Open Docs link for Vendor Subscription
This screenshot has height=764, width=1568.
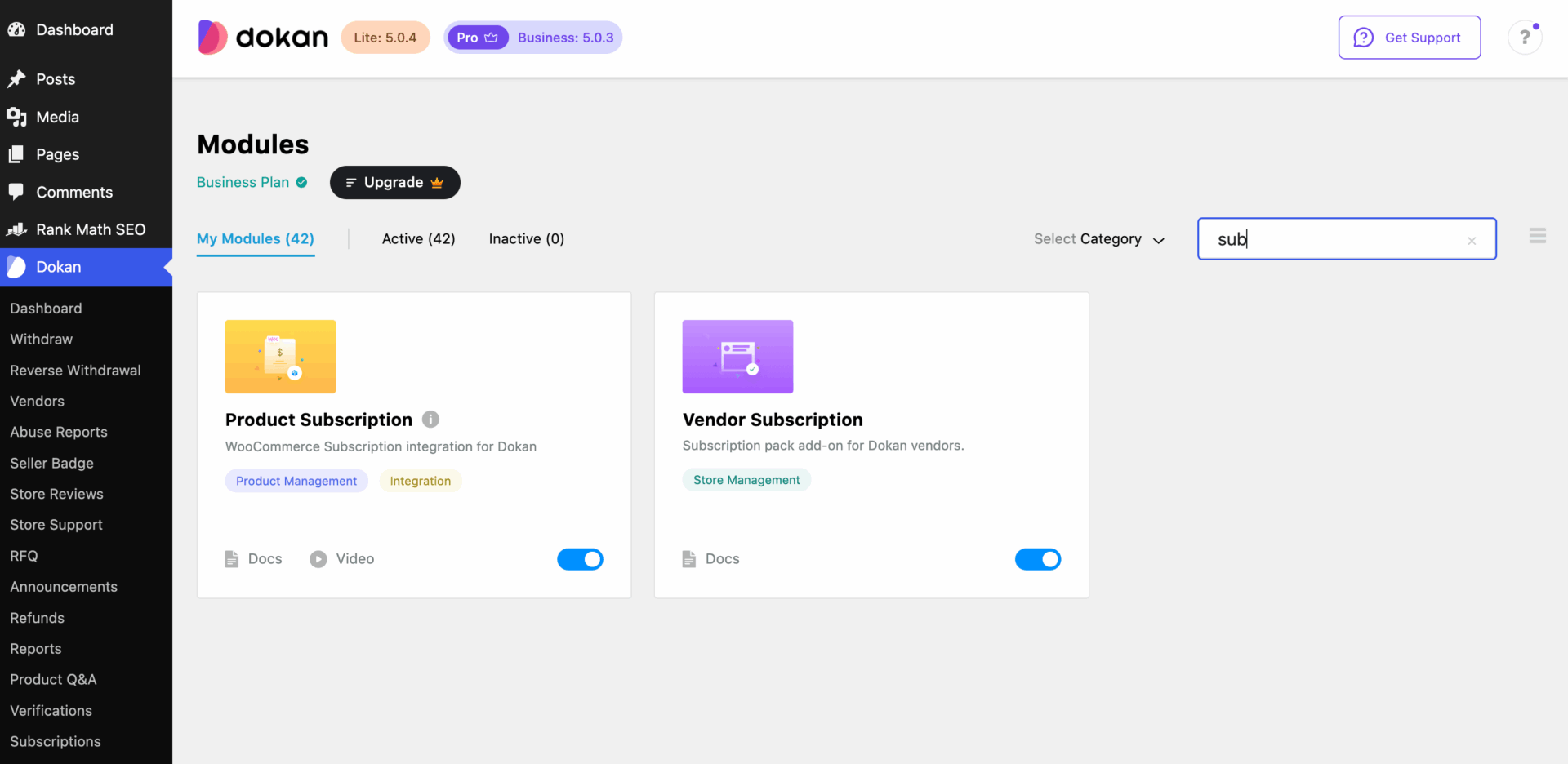tap(711, 559)
